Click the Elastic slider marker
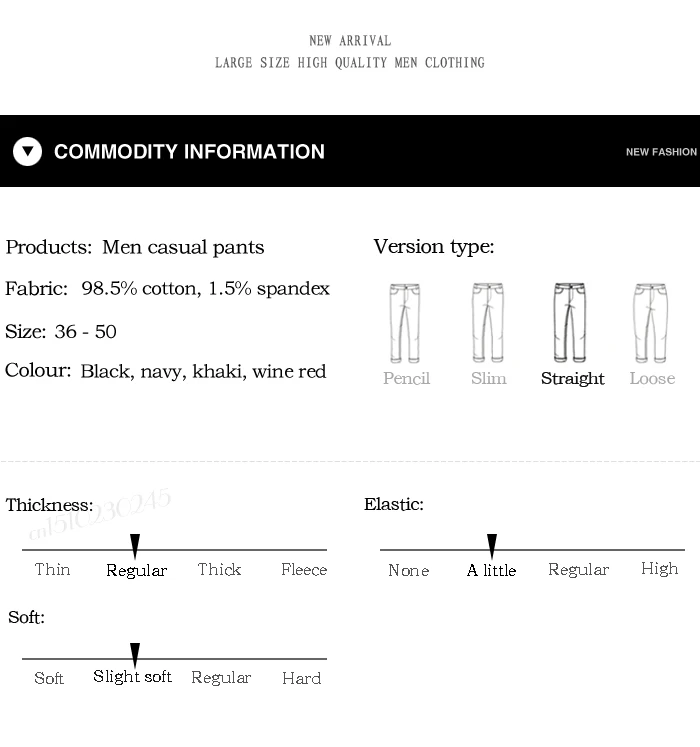 pos(492,546)
